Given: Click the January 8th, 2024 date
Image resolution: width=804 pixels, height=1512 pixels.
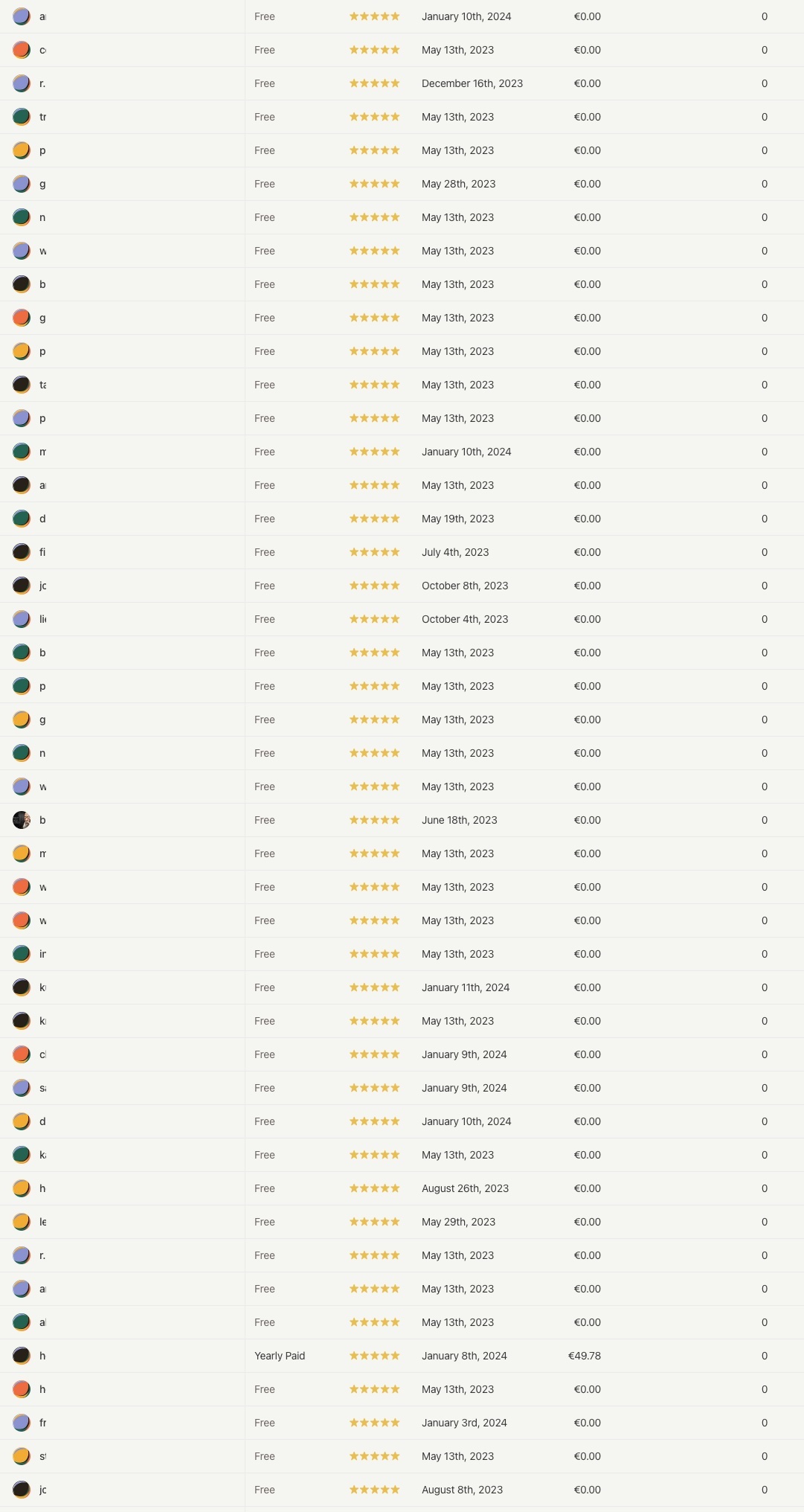Looking at the screenshot, I should click(x=464, y=1356).
